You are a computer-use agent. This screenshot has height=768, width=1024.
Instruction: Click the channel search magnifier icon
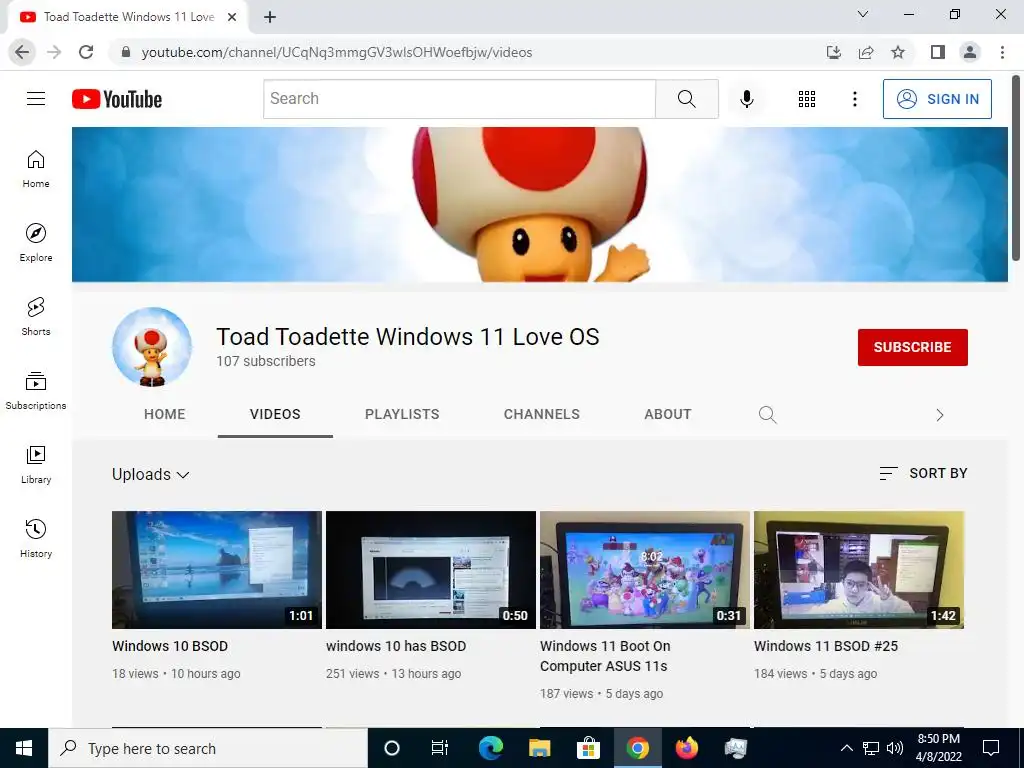[x=767, y=415]
